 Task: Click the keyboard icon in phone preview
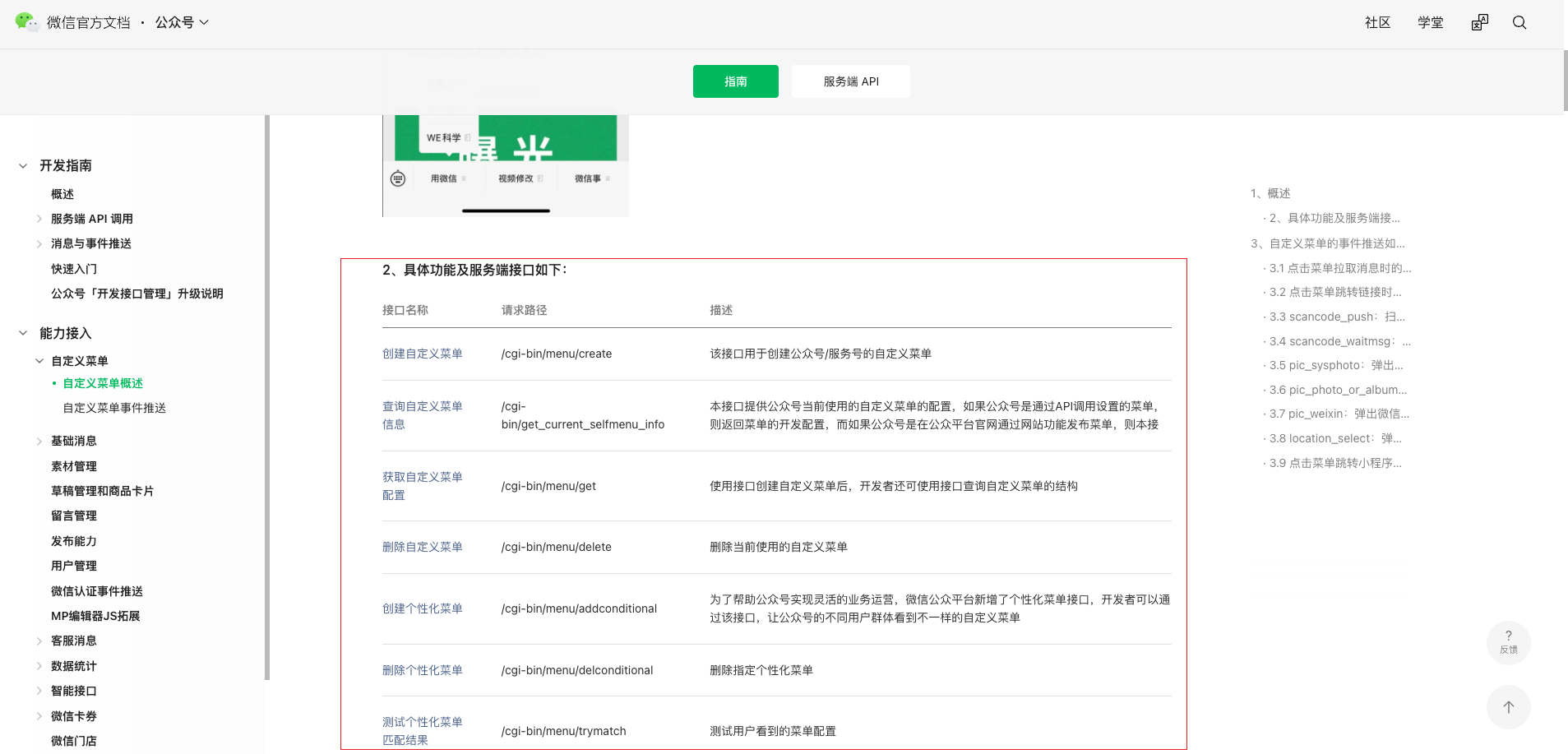click(398, 178)
